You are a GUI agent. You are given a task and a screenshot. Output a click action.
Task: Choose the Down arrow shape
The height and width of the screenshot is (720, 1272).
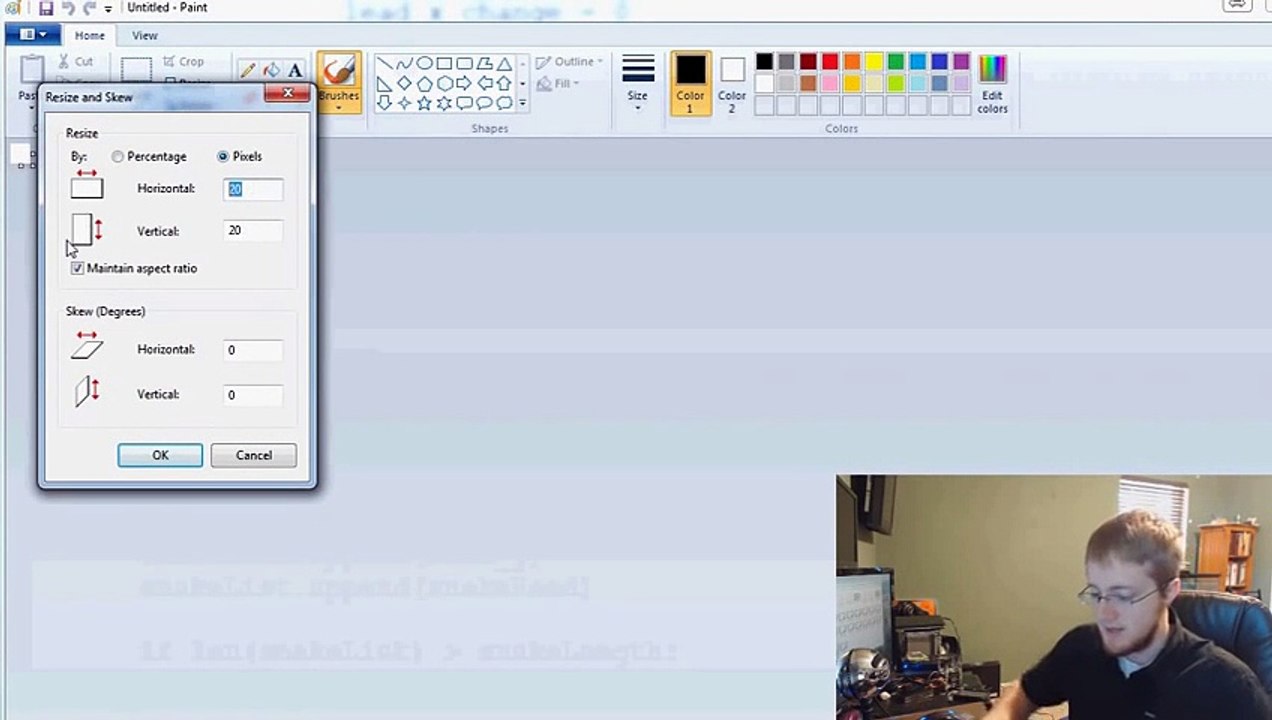[x=385, y=103]
